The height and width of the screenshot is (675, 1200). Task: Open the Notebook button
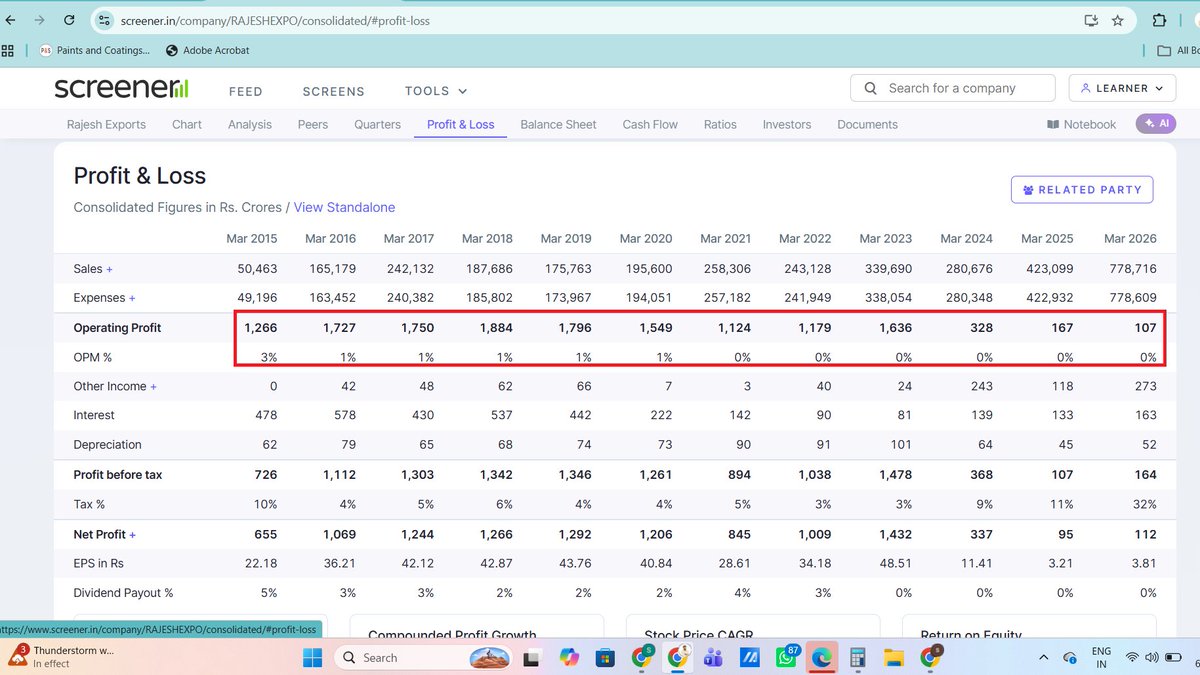point(1081,125)
